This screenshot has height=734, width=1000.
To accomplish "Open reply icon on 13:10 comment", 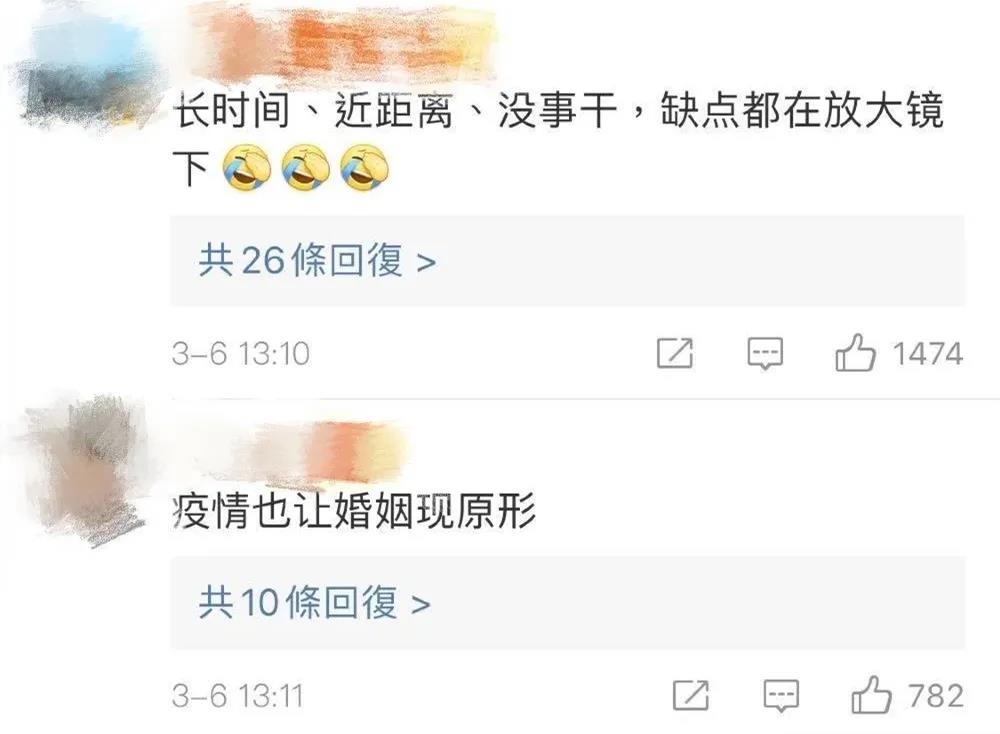I will [765, 353].
